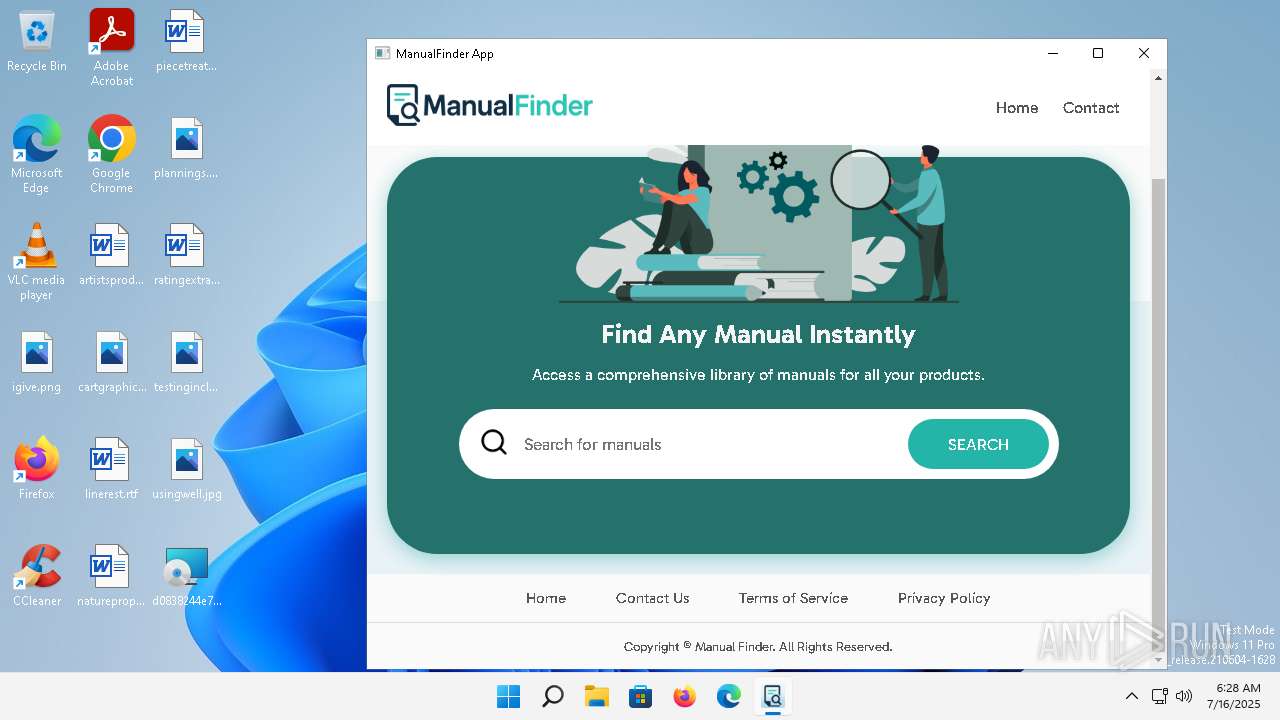
Task: Open Microsoft Edge desktop shortcut
Action: (x=37, y=154)
